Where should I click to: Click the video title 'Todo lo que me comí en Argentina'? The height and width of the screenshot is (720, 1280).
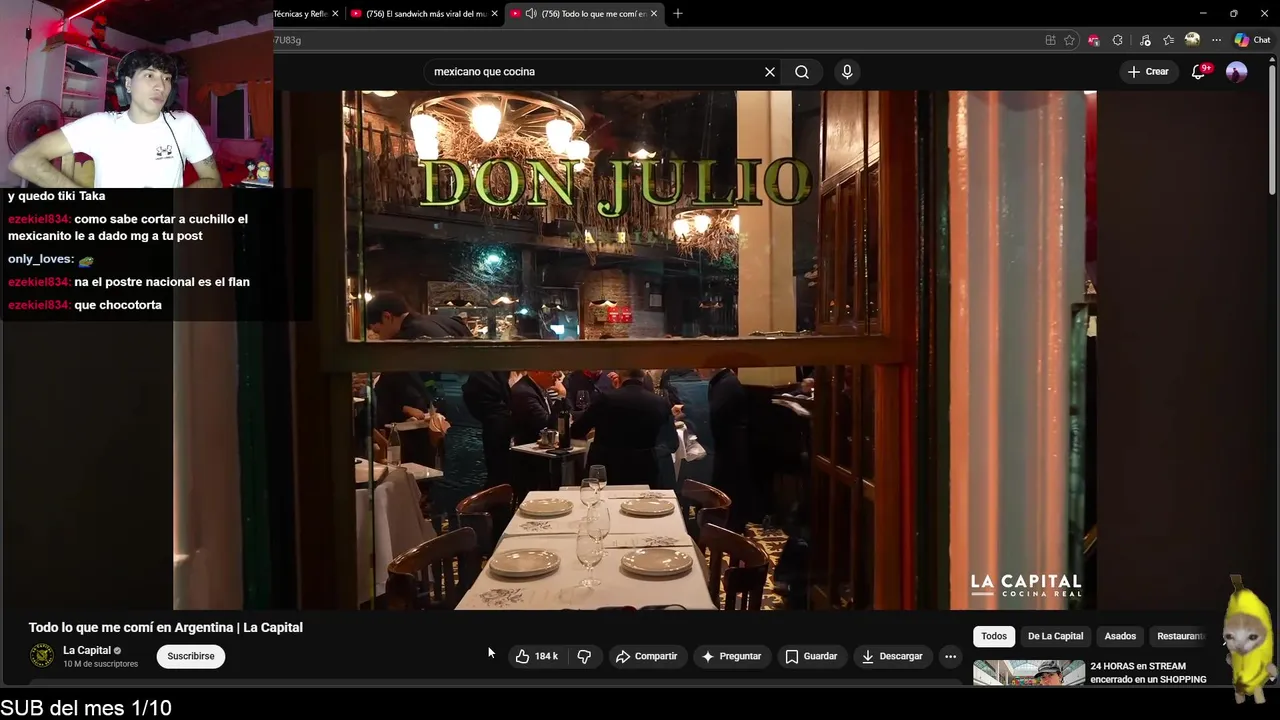click(x=166, y=627)
